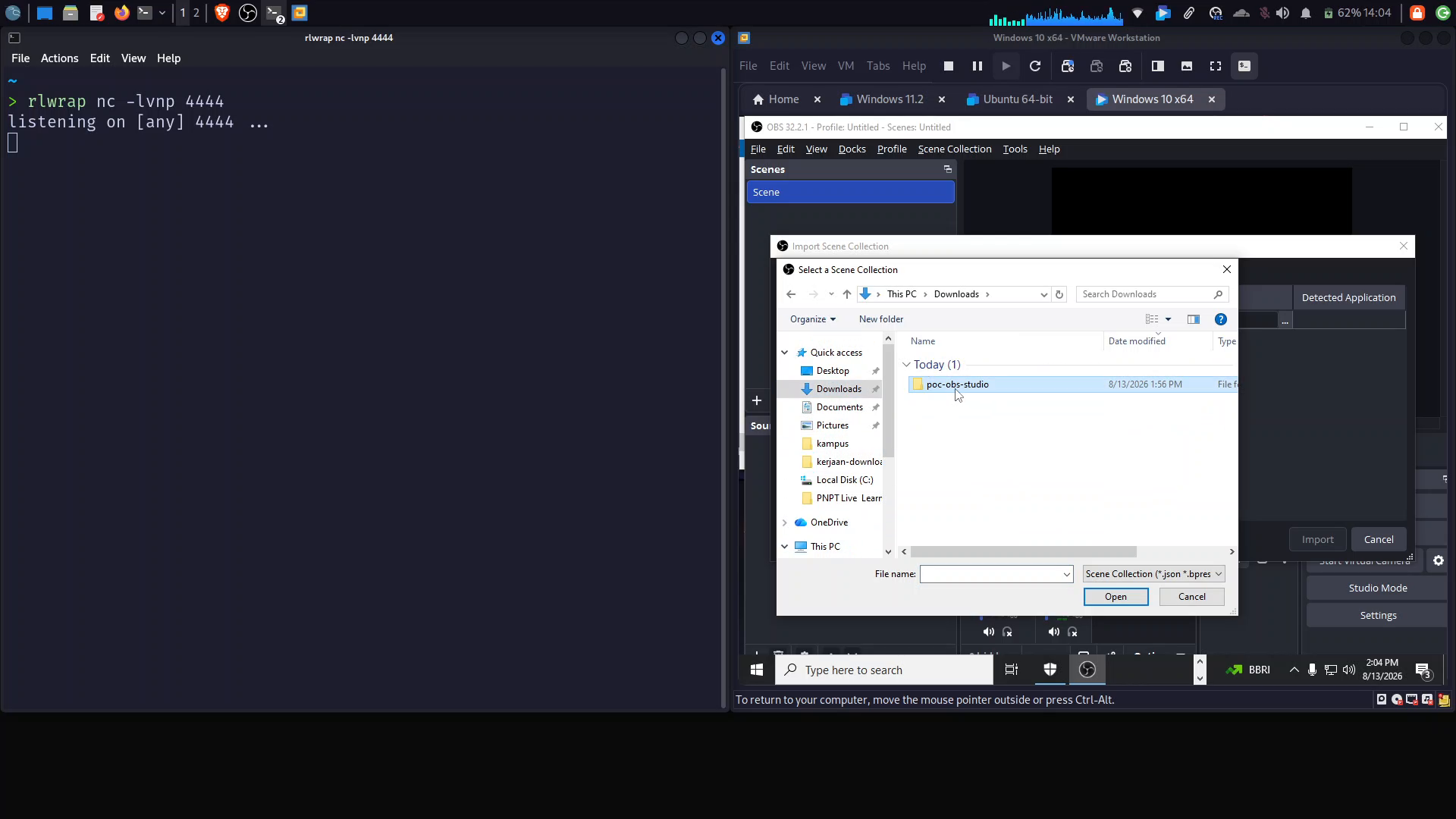Click VMware power off stop icon
1456x819 pixels.
click(948, 66)
